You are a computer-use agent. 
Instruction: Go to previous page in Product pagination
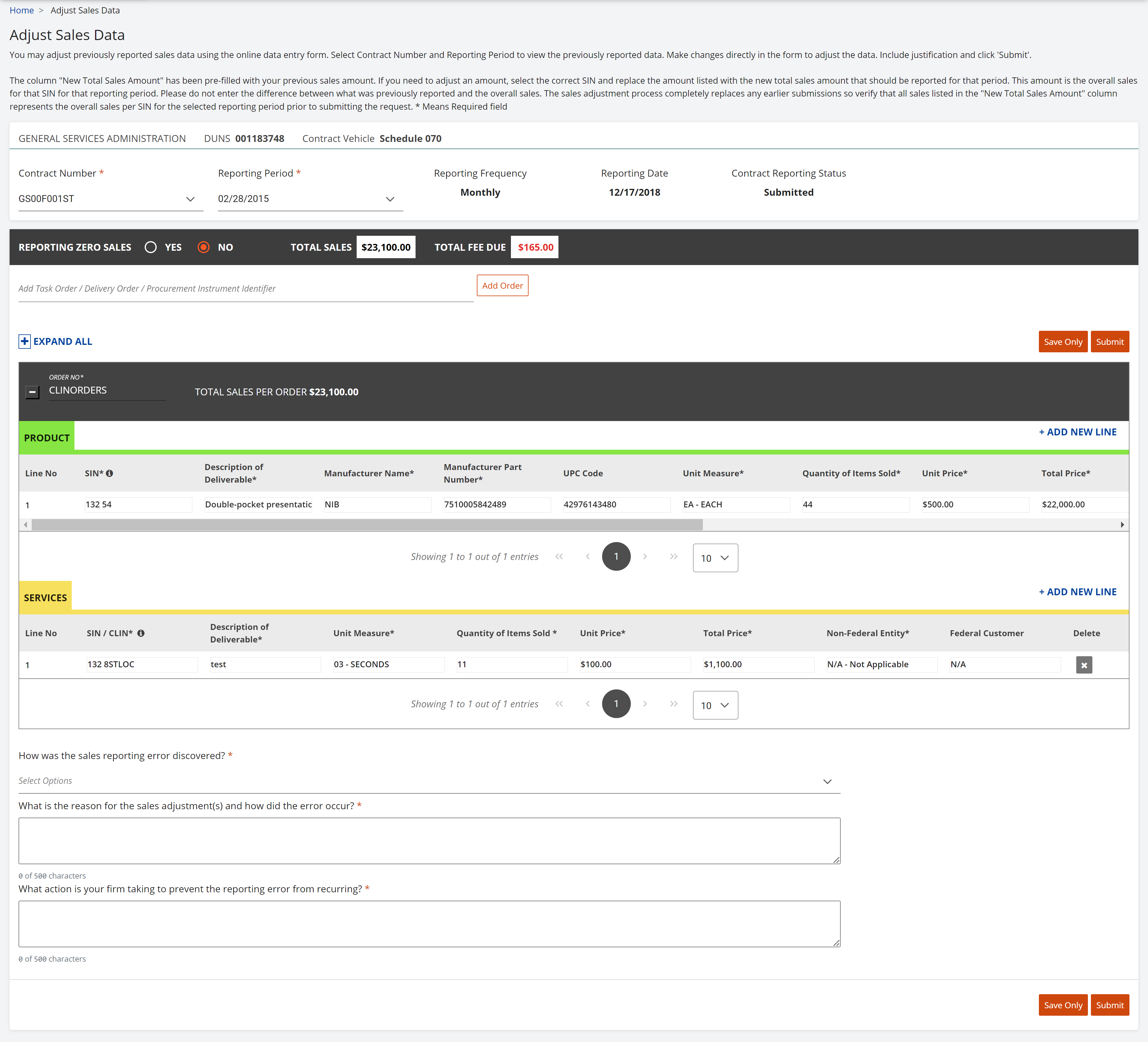[x=588, y=557]
